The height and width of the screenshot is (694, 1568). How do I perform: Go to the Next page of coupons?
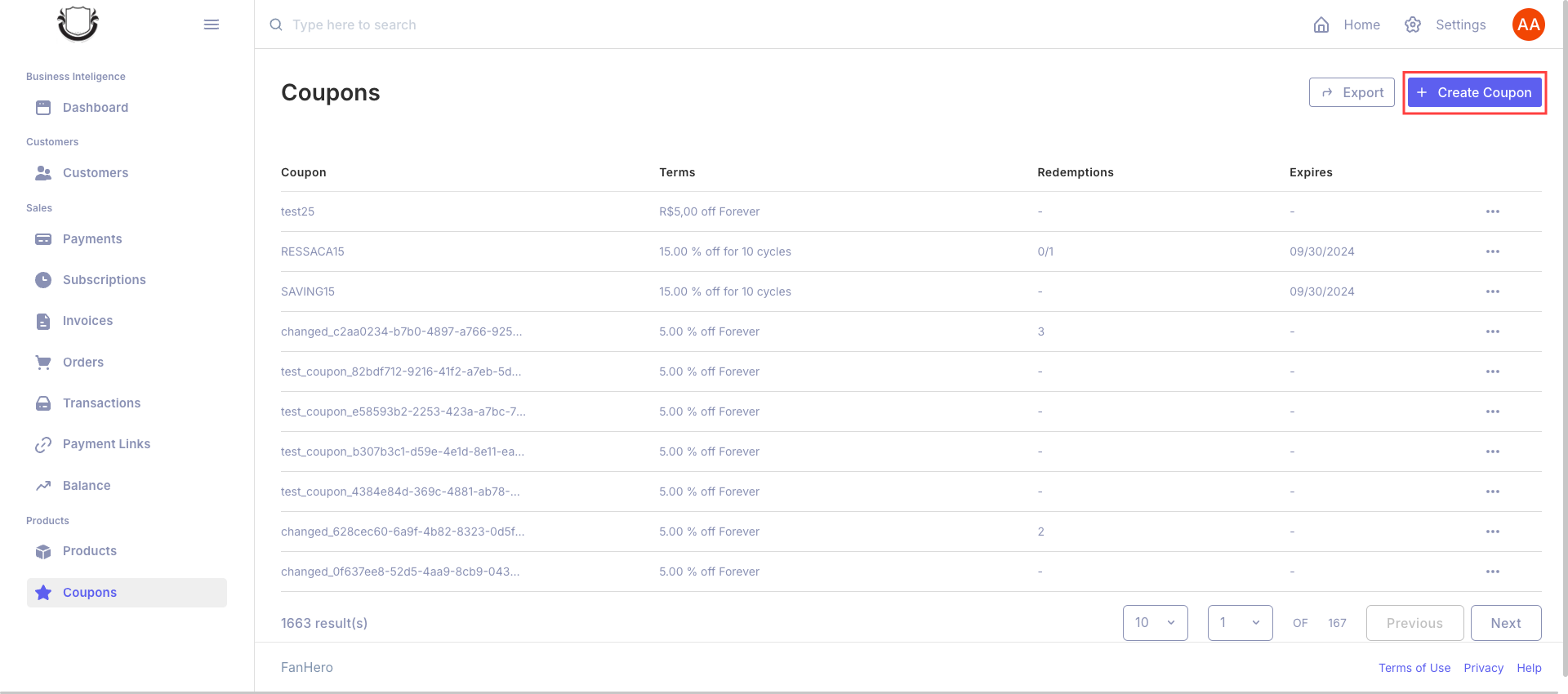pyautogui.click(x=1506, y=623)
